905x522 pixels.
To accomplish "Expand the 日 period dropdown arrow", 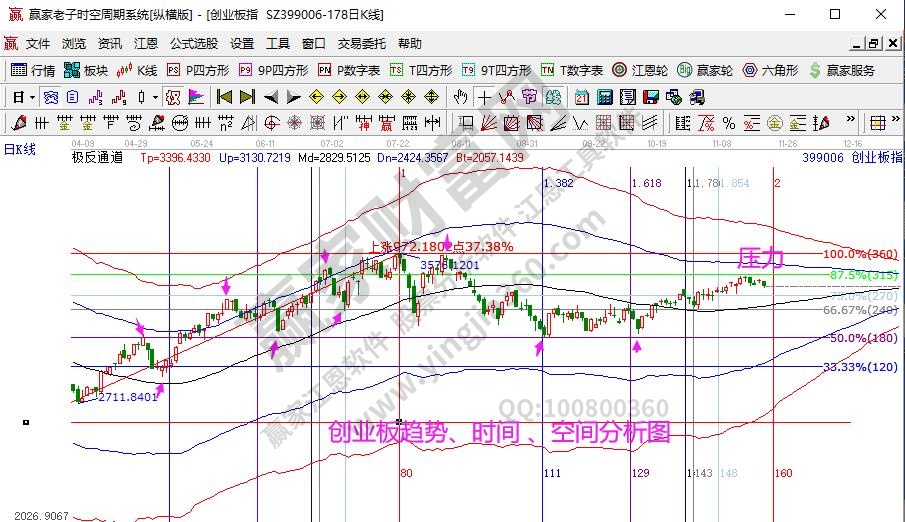I will [32, 97].
